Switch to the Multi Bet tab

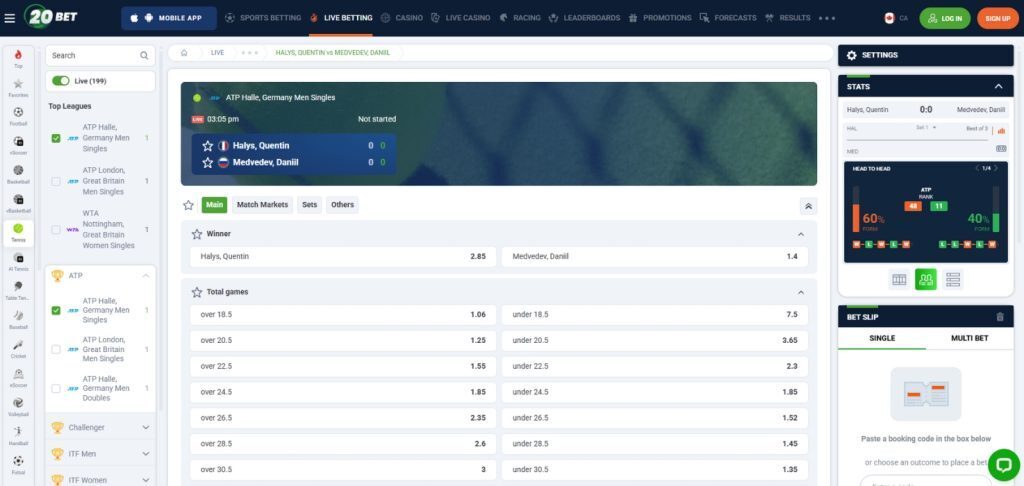point(969,338)
